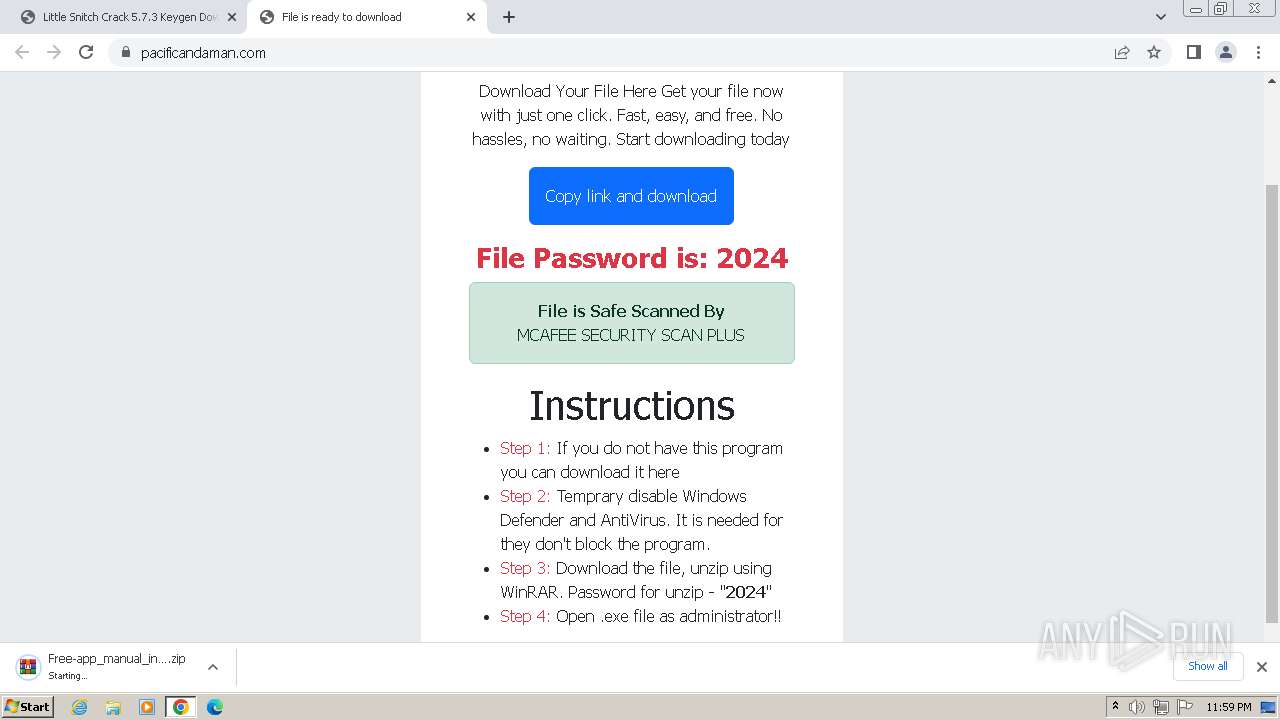Share this page icon in address bar

pyautogui.click(x=1122, y=52)
